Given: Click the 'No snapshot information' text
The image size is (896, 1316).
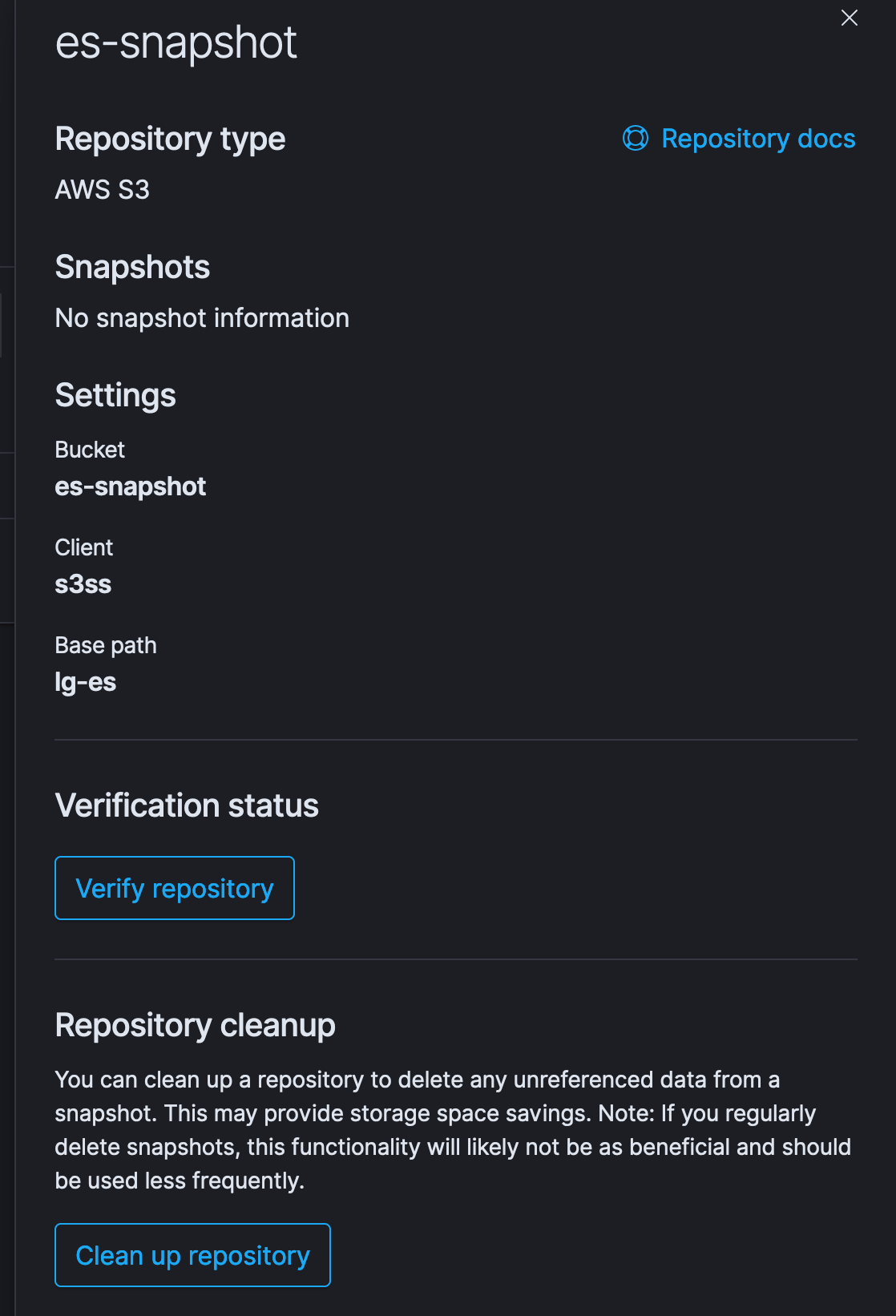Looking at the screenshot, I should click(x=201, y=317).
